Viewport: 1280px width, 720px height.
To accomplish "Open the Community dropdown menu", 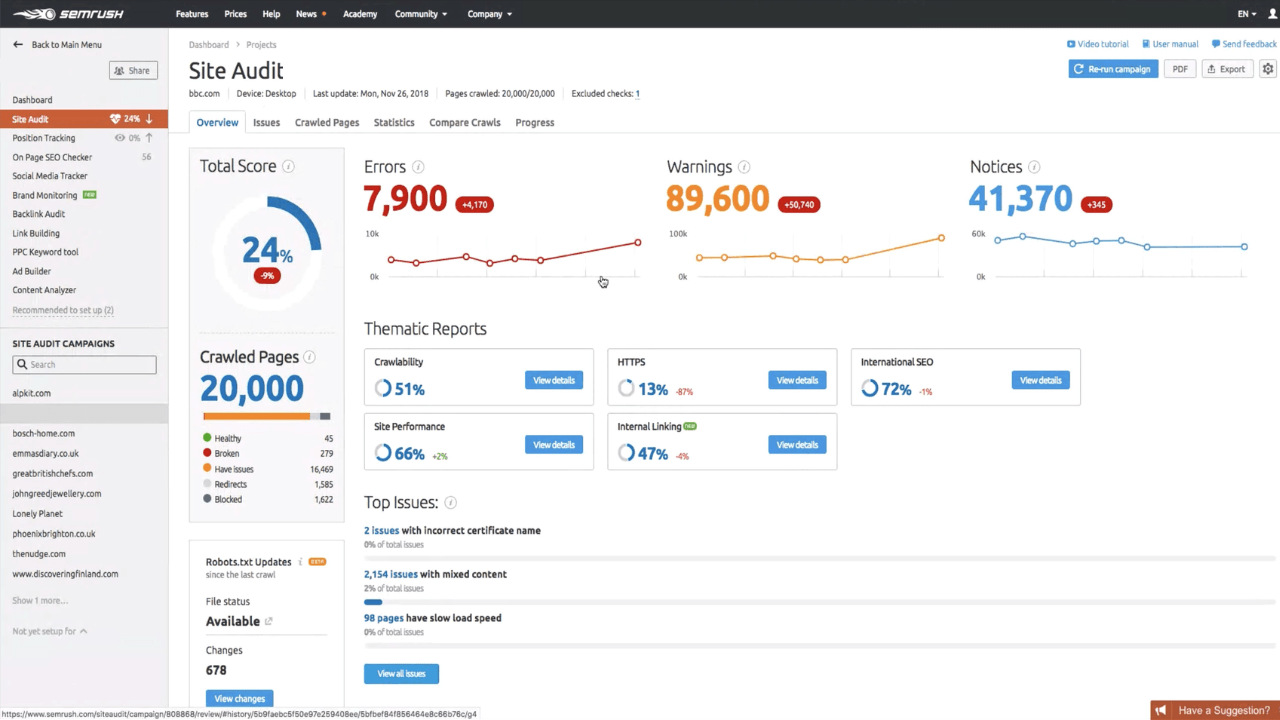I will (421, 14).
